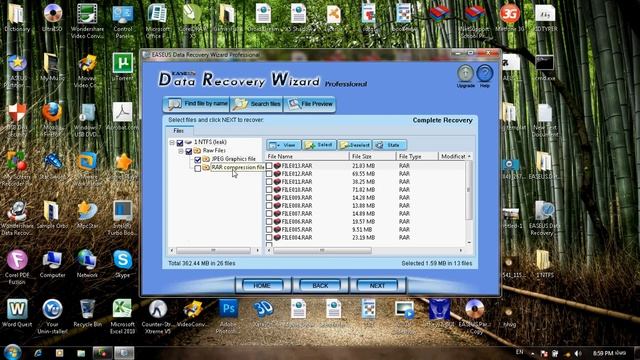Click the State button in the toolbar
This screenshot has height=360, width=640.
[x=390, y=145]
